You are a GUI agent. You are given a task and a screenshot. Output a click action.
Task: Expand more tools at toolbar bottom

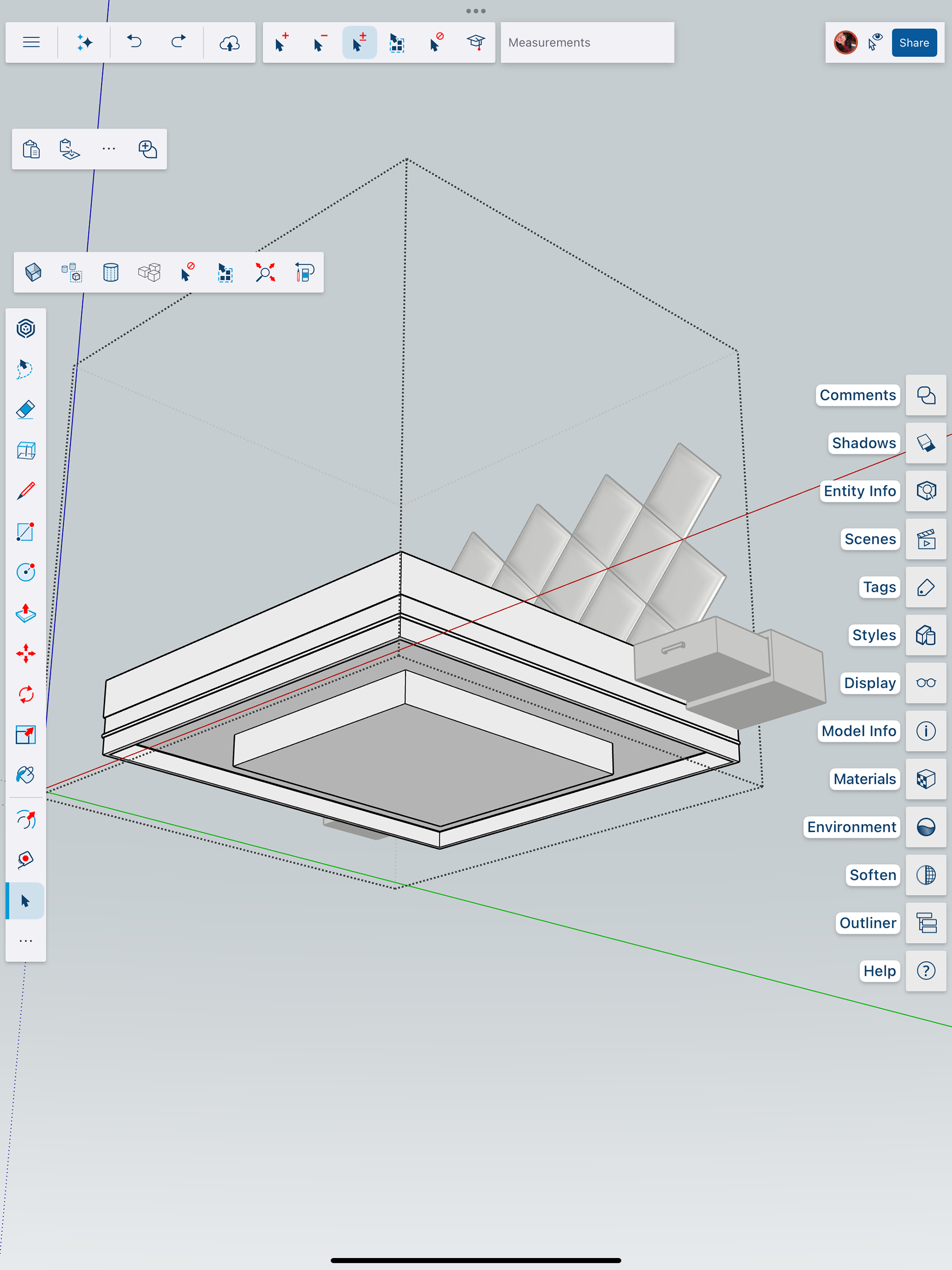coord(26,941)
